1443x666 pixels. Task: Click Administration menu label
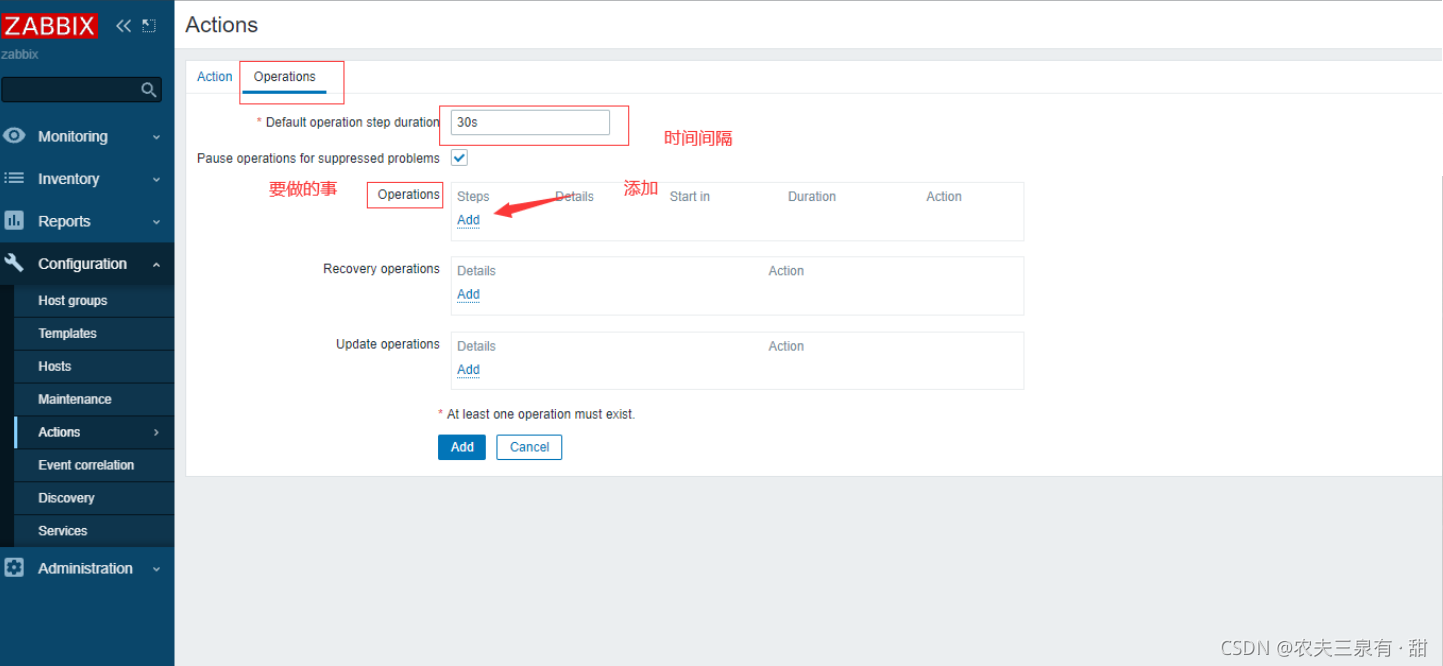(x=85, y=568)
